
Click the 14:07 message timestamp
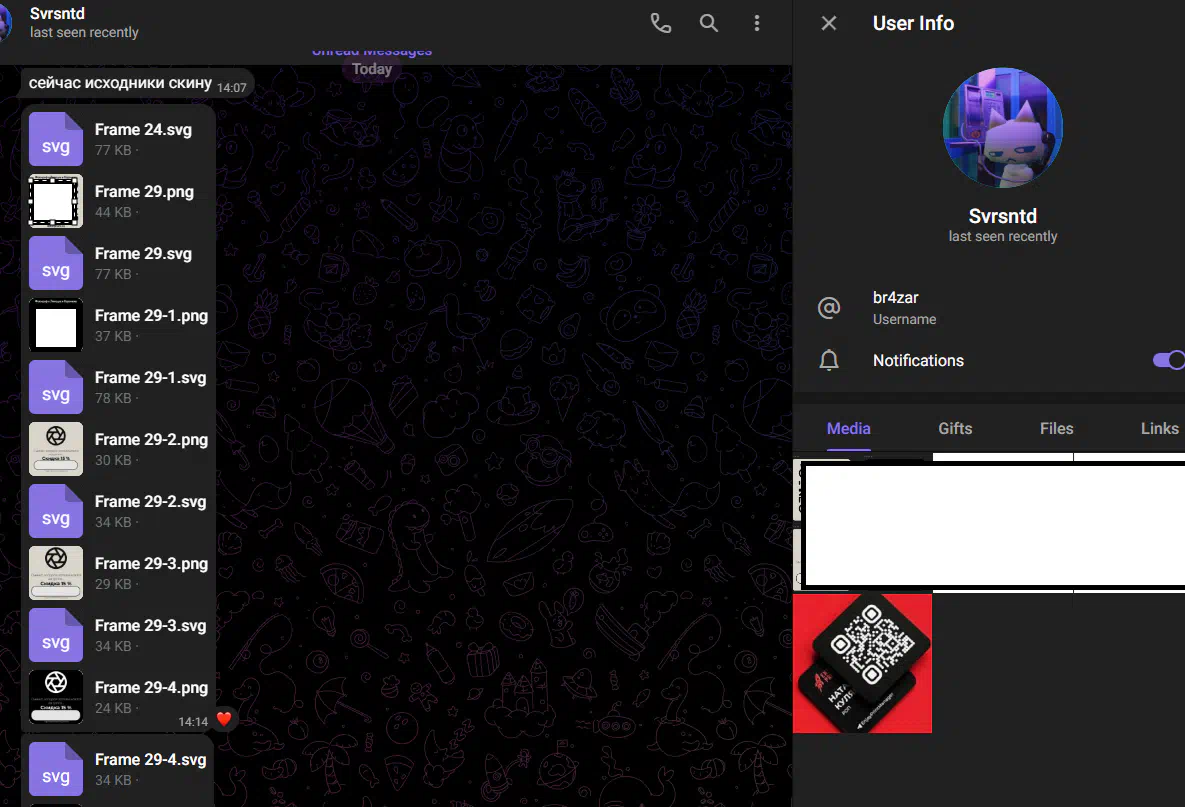click(x=231, y=88)
